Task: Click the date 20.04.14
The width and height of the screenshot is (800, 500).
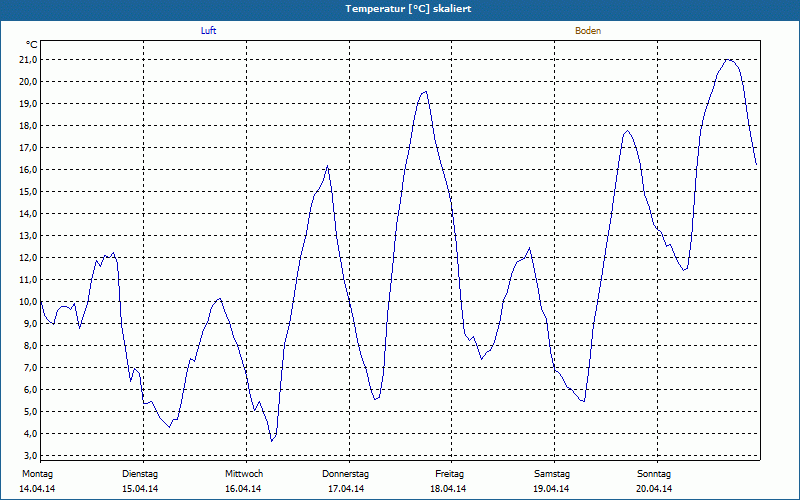Action: pos(654,489)
